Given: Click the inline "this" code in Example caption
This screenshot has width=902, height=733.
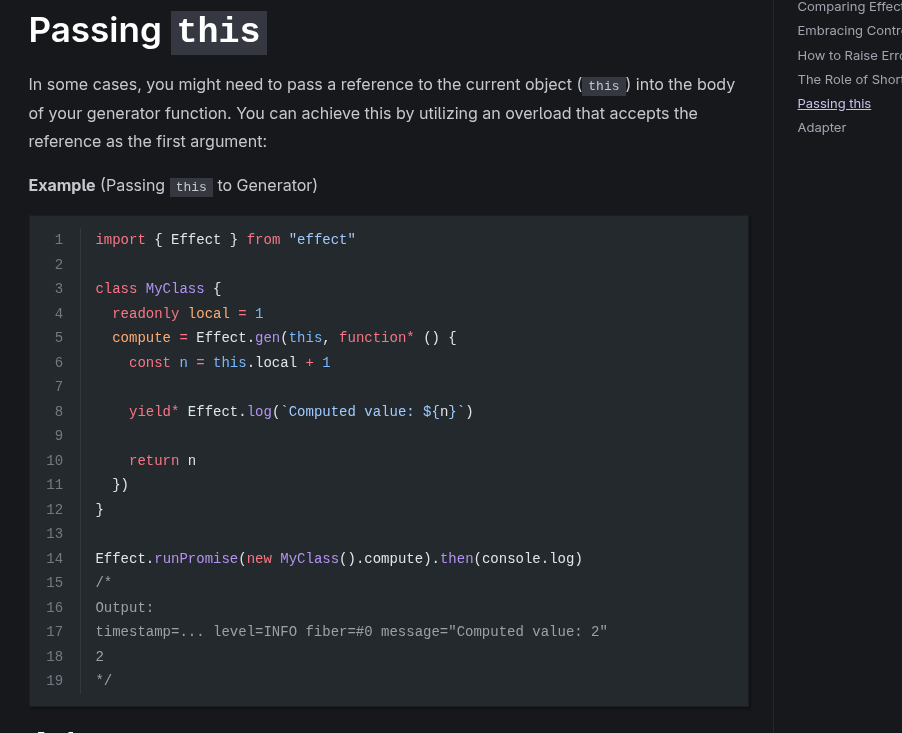Looking at the screenshot, I should [x=191, y=187].
